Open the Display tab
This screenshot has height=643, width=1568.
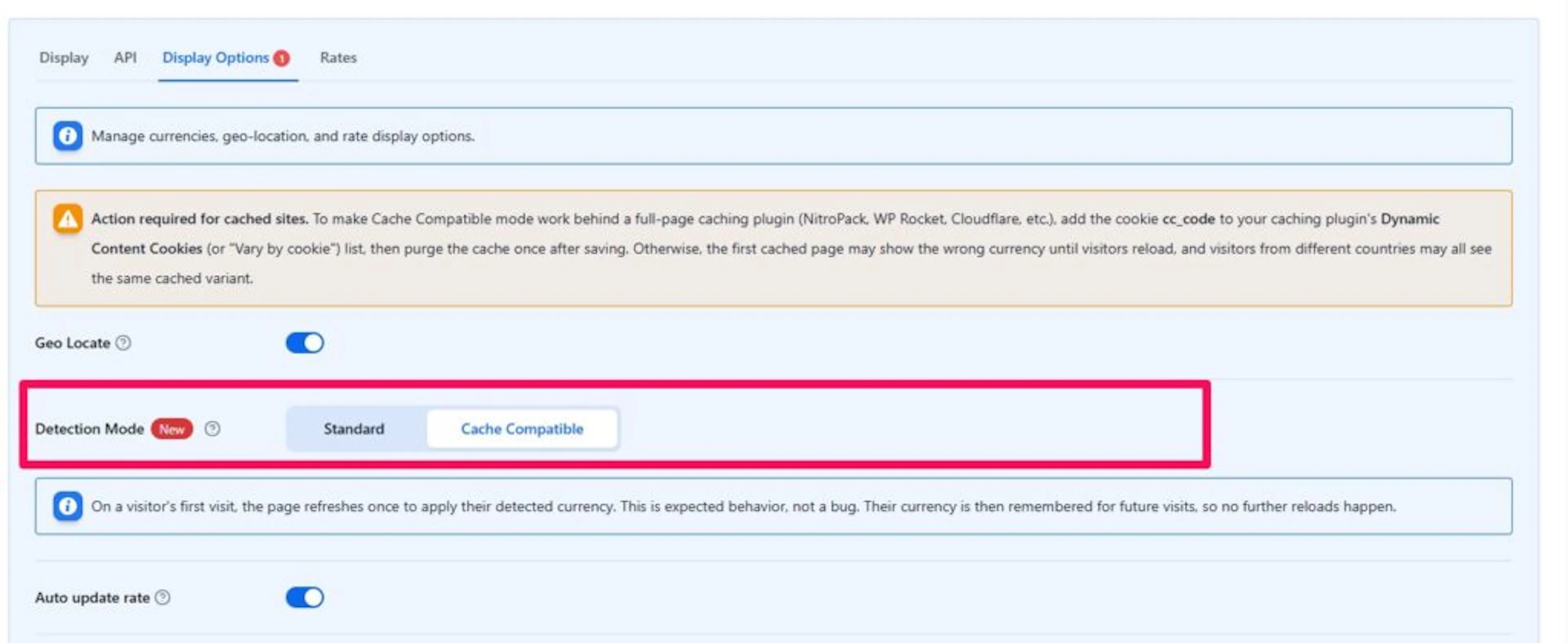pyautogui.click(x=64, y=58)
